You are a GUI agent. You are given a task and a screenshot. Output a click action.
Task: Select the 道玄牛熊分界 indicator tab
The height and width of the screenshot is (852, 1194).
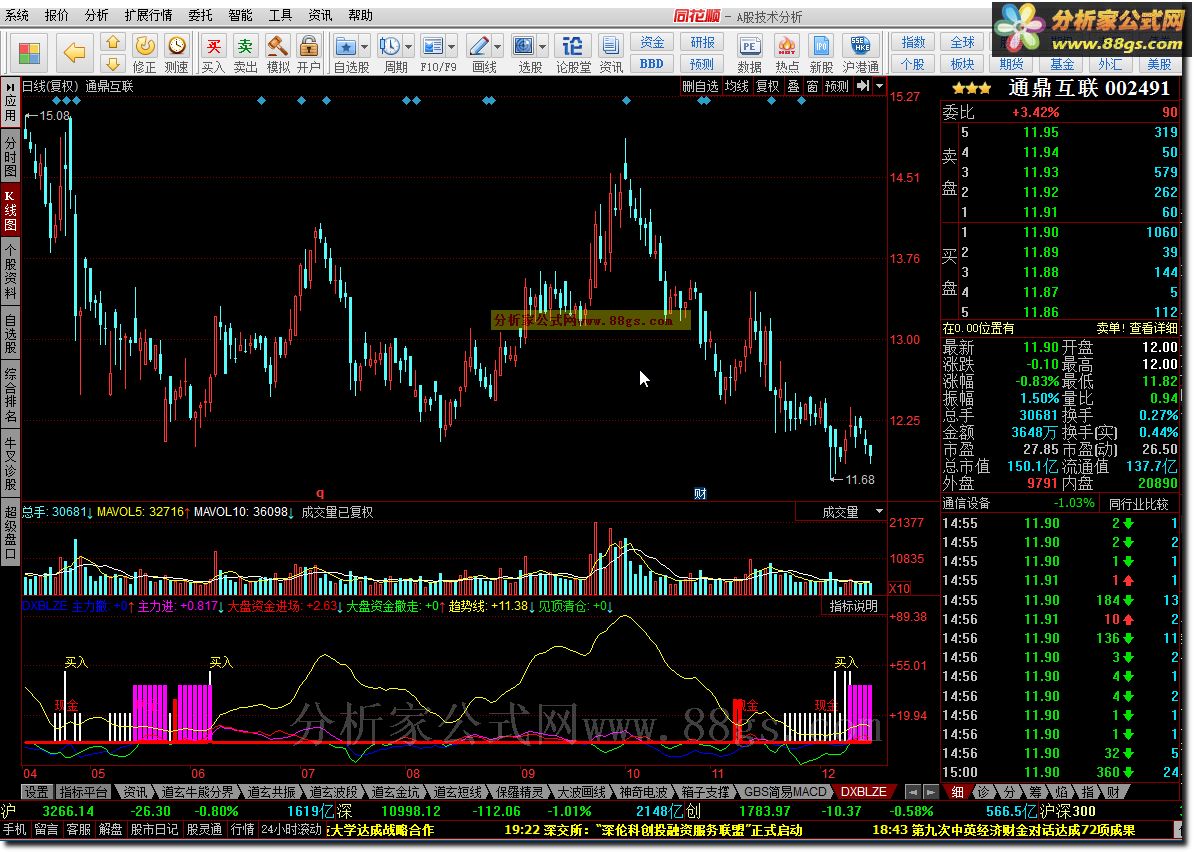(197, 792)
